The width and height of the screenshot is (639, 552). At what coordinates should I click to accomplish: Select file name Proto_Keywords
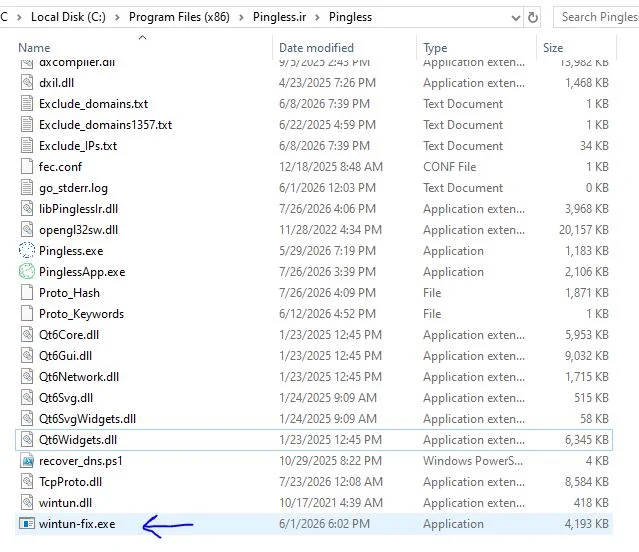82,314
